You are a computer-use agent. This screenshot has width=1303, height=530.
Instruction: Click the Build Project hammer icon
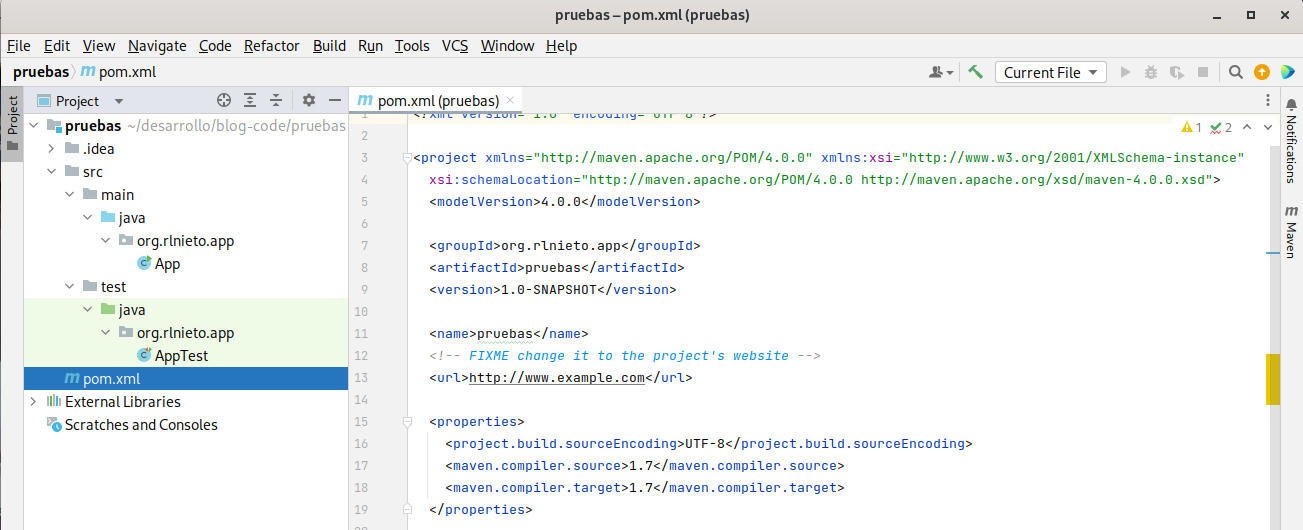coord(976,72)
